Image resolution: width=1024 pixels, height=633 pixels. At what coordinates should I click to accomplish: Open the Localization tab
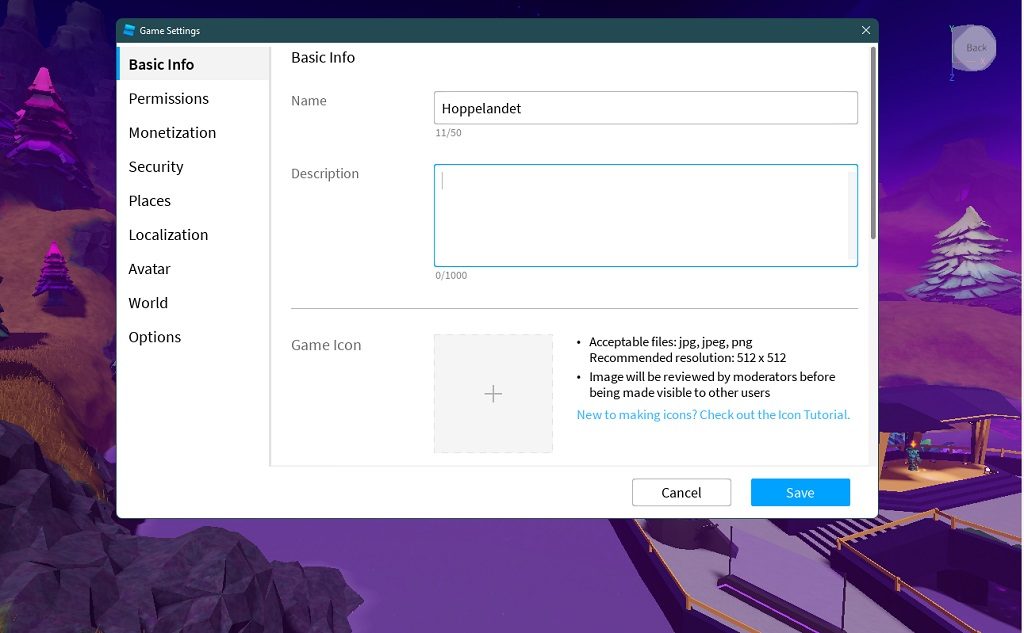[193, 235]
